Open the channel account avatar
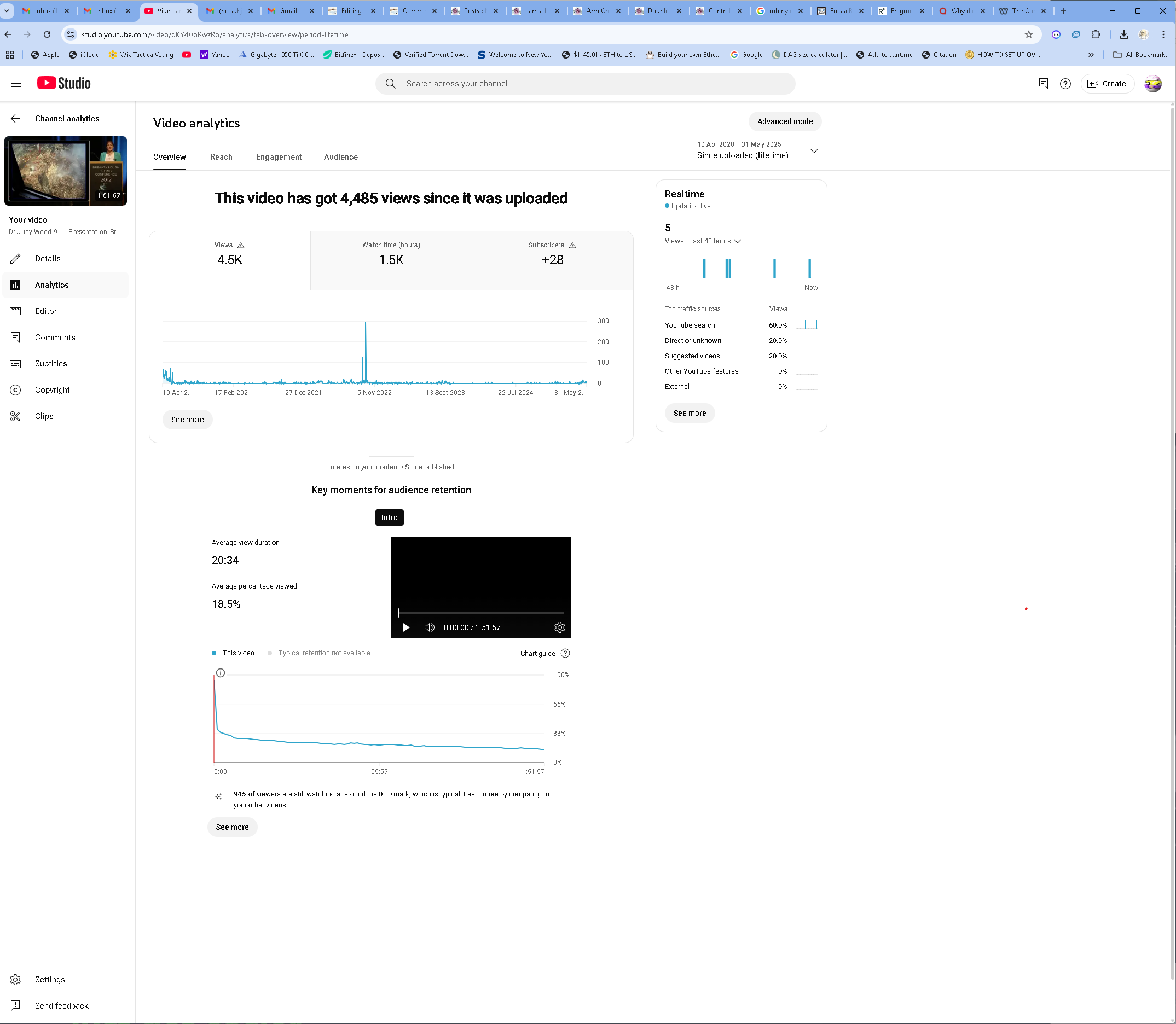The image size is (1176, 1024). [1152, 84]
